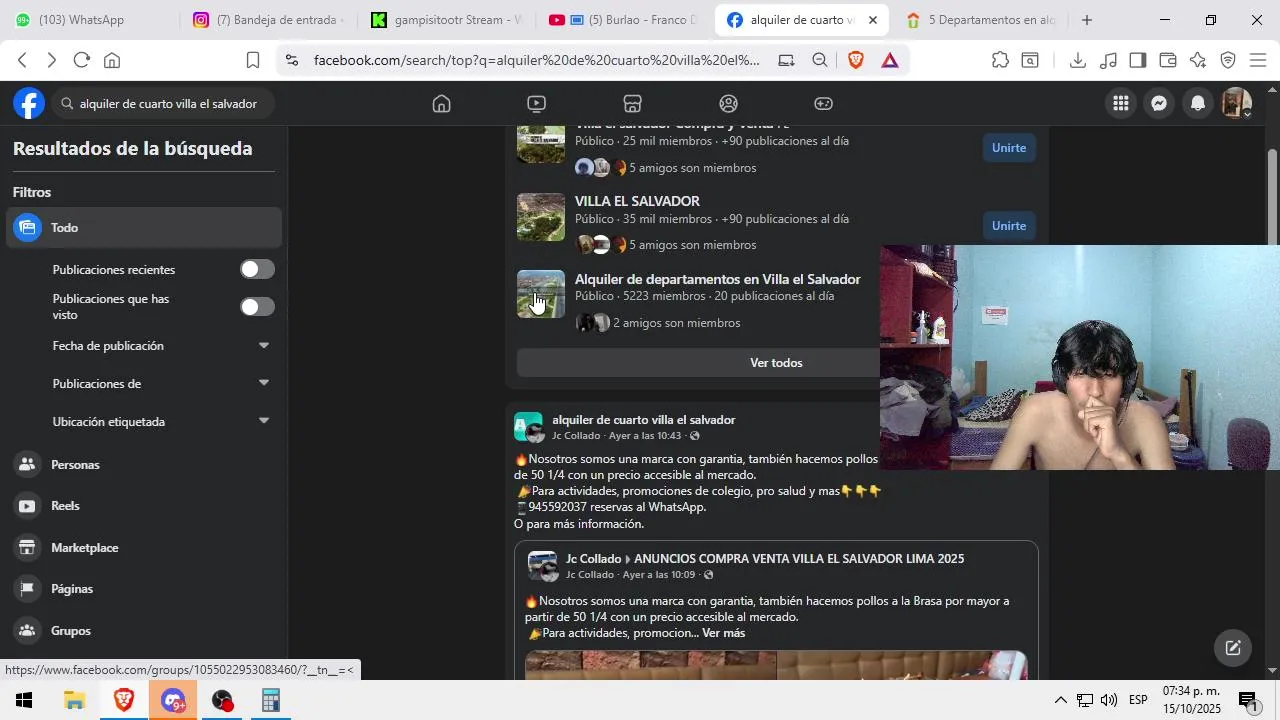
Task: Switch to gampisitootr Stream tab
Action: point(446,20)
